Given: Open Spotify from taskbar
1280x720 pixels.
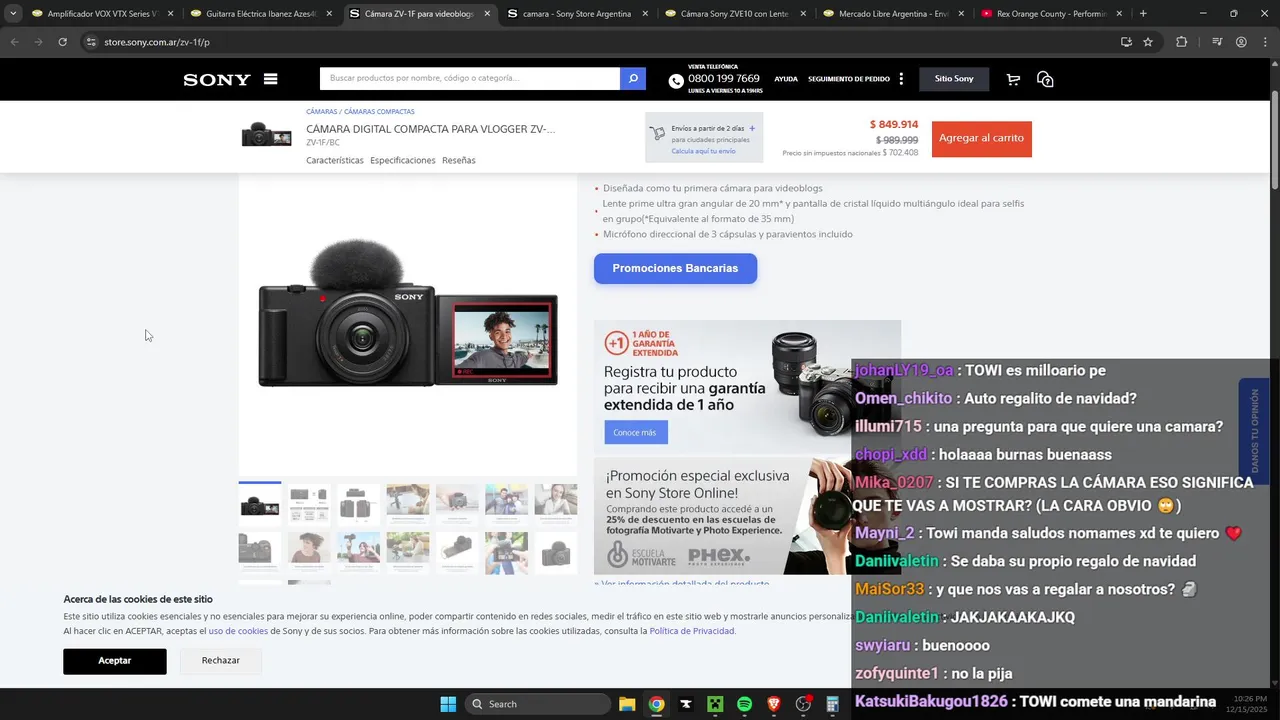Looking at the screenshot, I should coord(744,704).
